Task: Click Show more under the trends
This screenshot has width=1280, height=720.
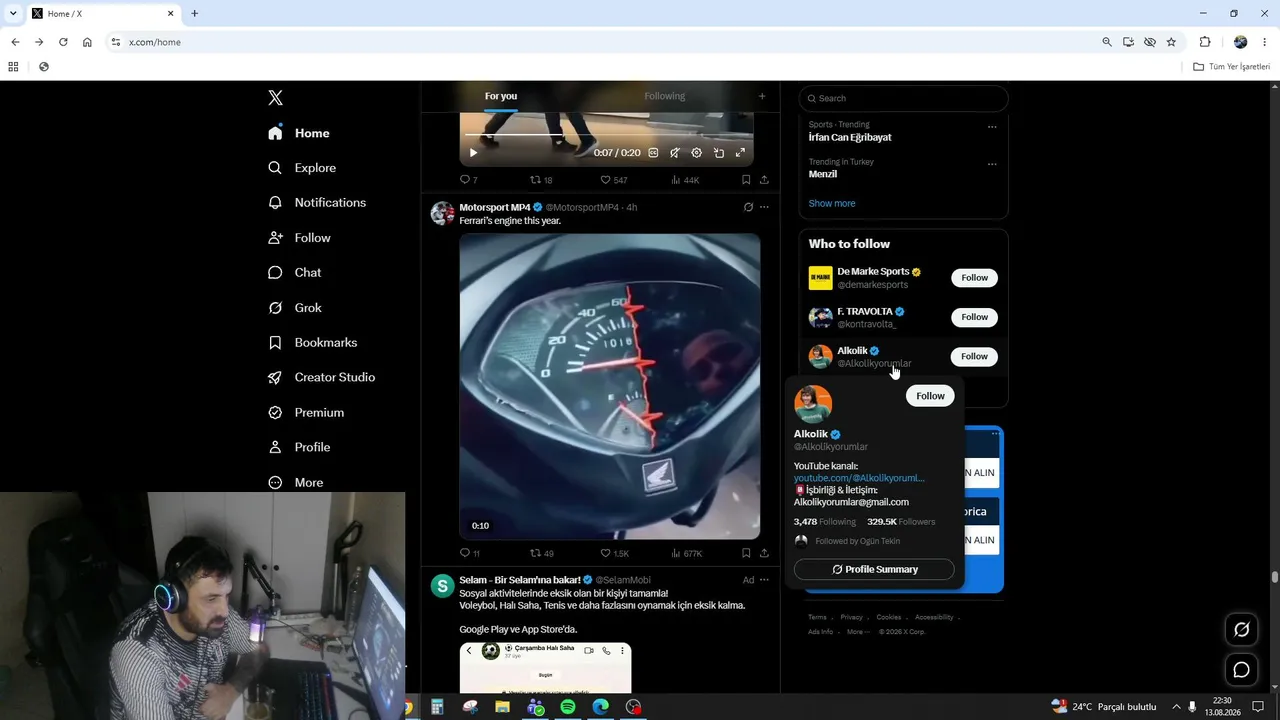Action: point(832,203)
